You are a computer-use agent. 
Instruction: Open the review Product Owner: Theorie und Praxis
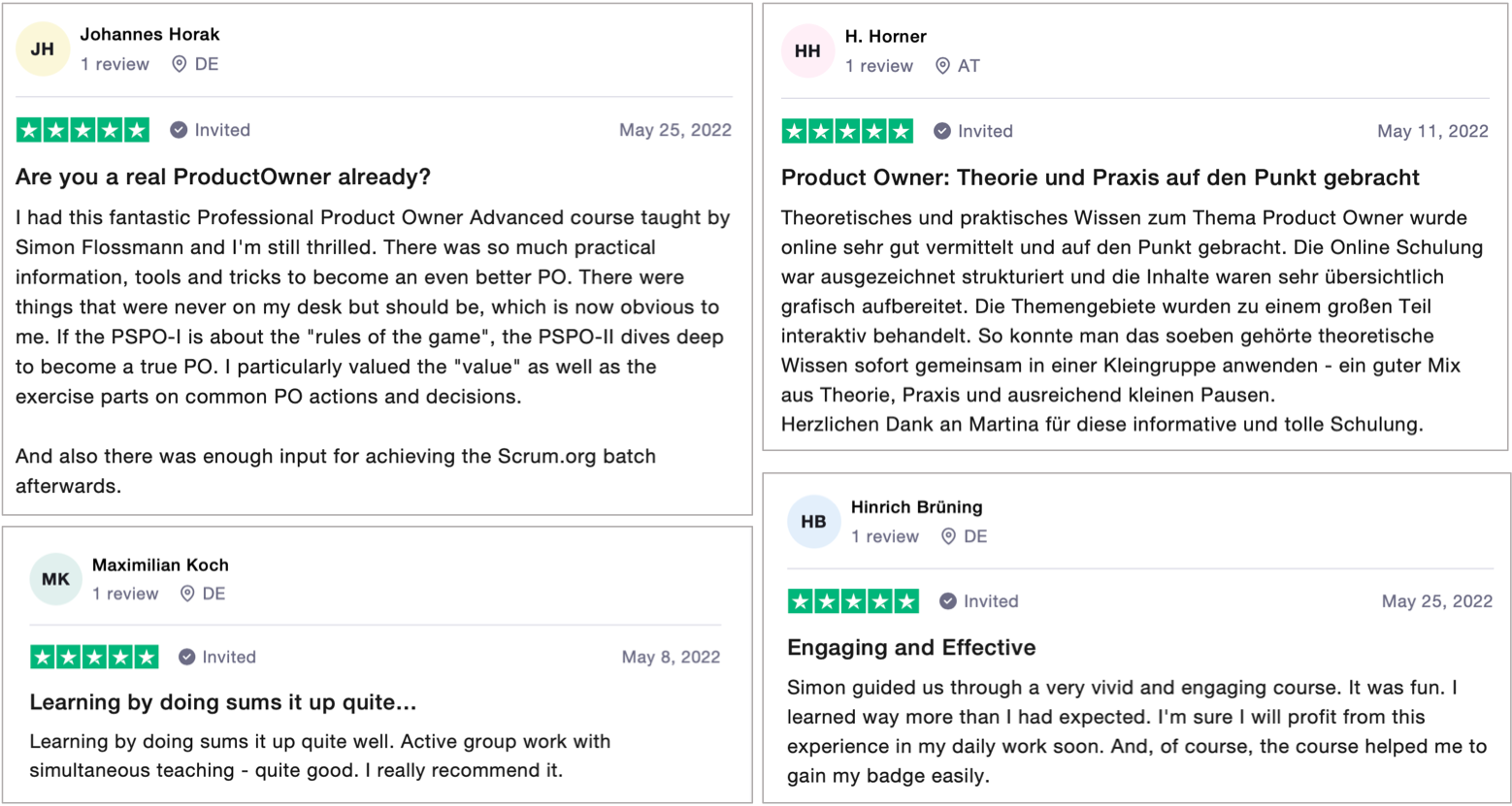coord(1101,177)
